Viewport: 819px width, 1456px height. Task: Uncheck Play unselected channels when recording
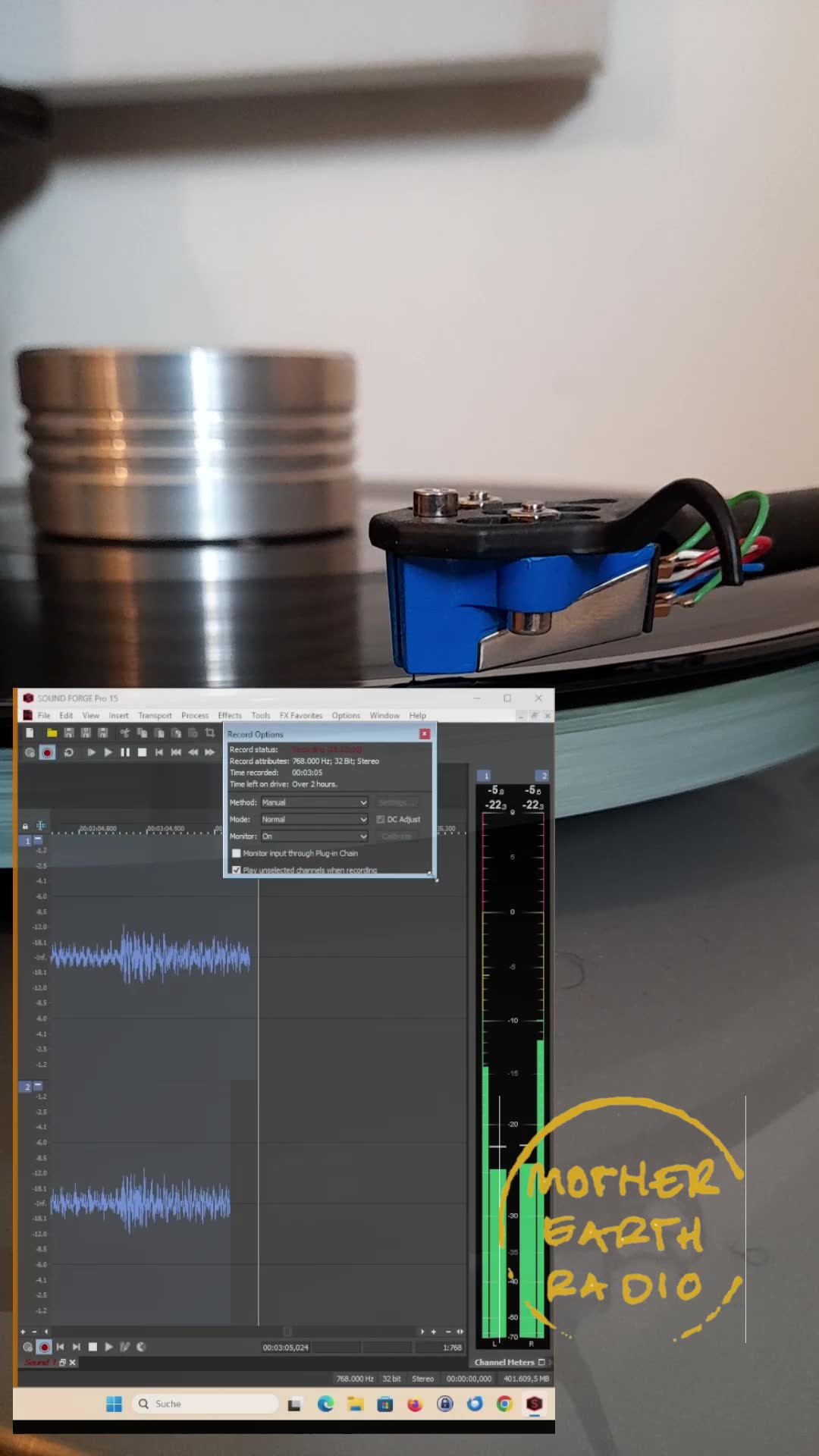(237, 870)
